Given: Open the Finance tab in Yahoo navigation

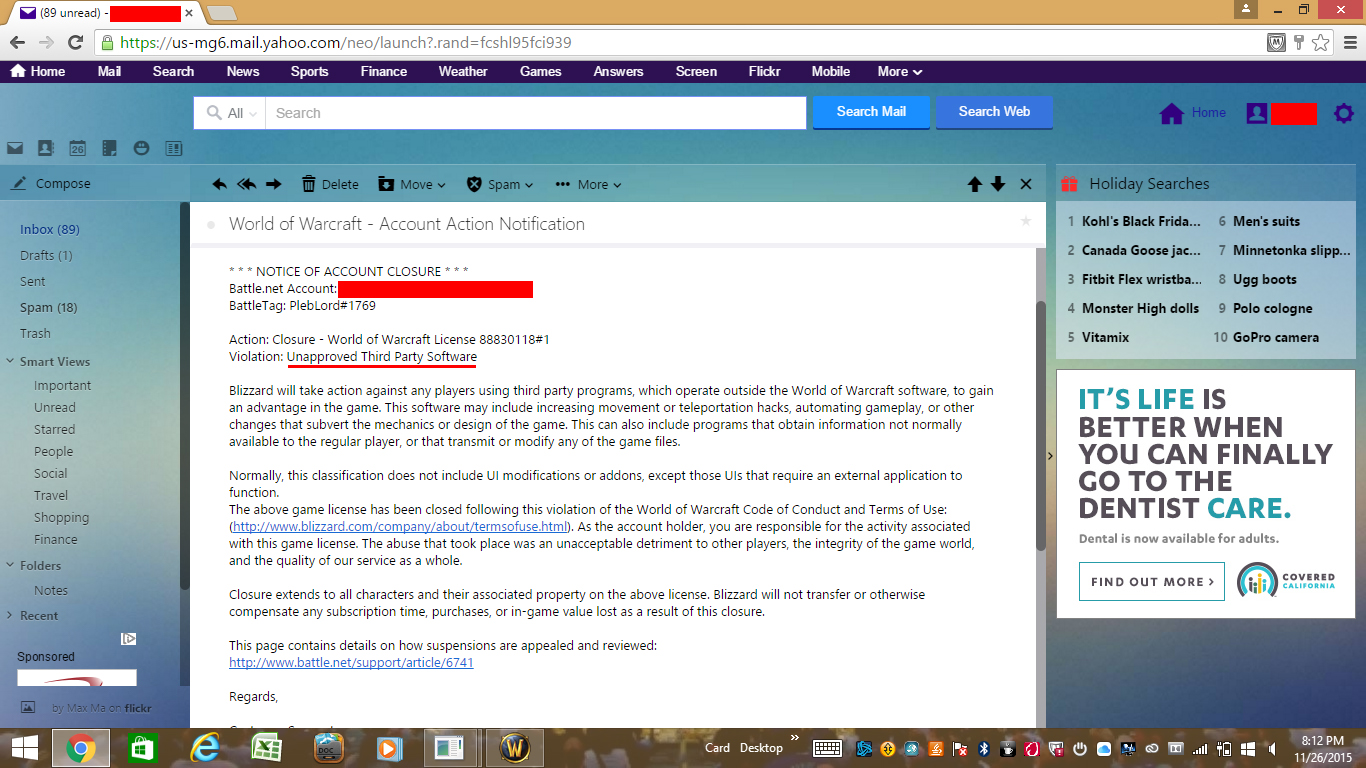Looking at the screenshot, I should 384,71.
